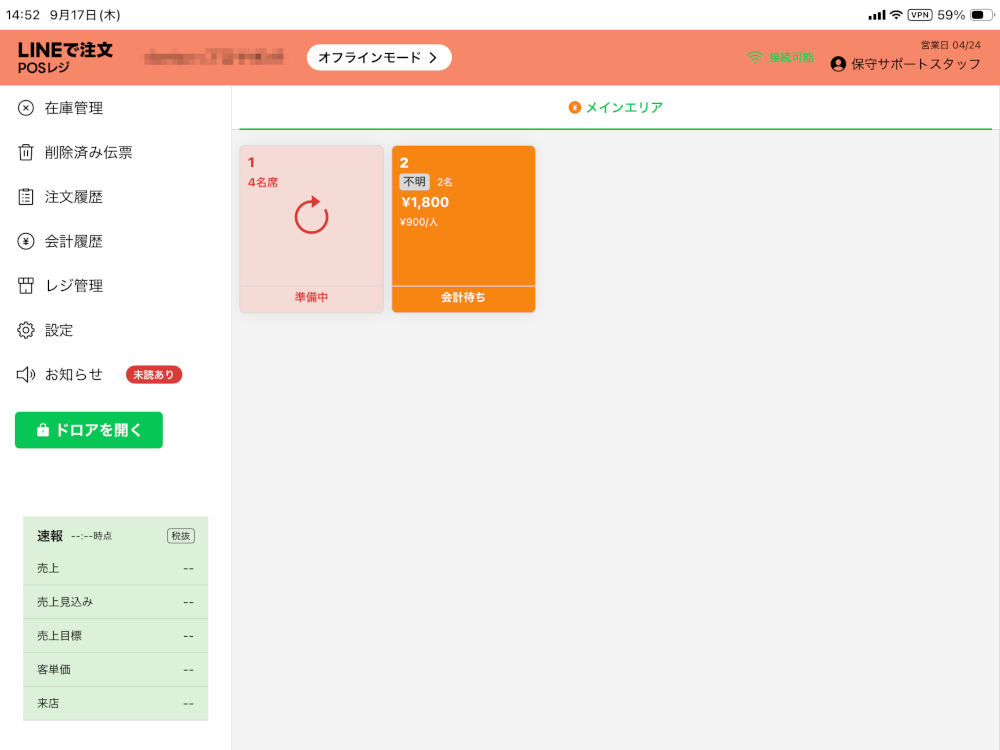Click the 未読あり badge

click(154, 375)
